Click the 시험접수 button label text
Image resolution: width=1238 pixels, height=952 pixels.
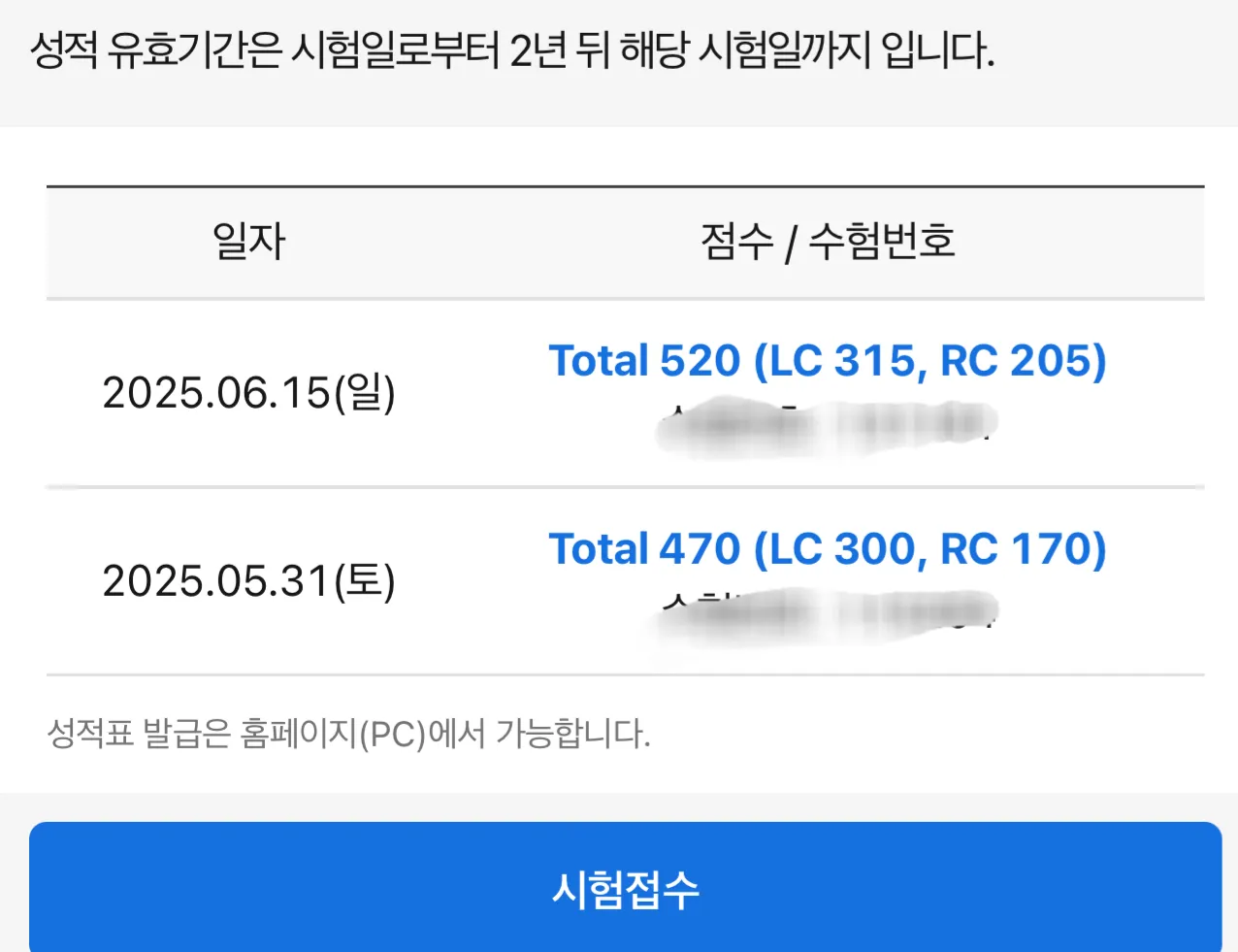click(x=625, y=887)
